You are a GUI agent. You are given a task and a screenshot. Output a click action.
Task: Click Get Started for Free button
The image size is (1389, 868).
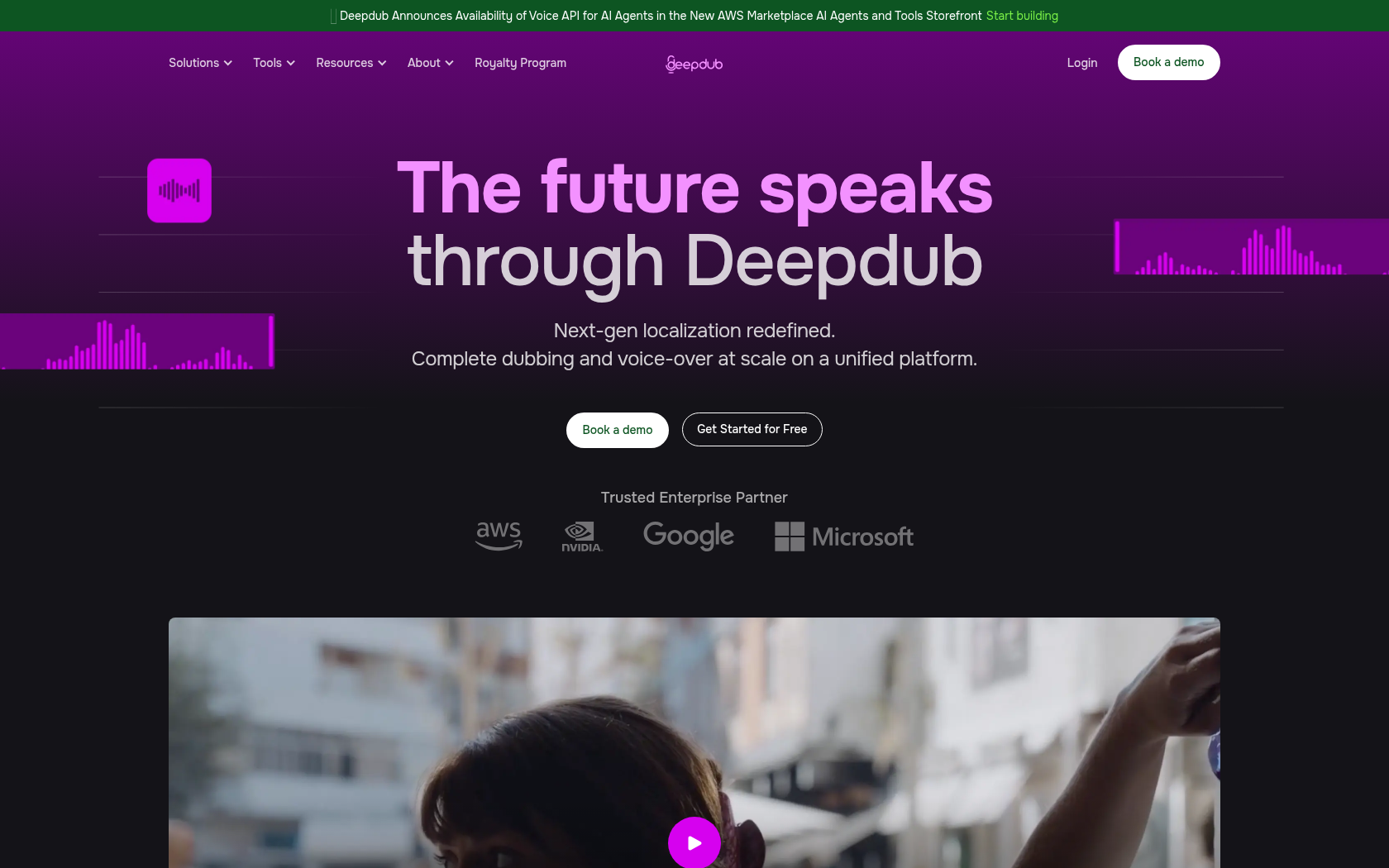752,429
